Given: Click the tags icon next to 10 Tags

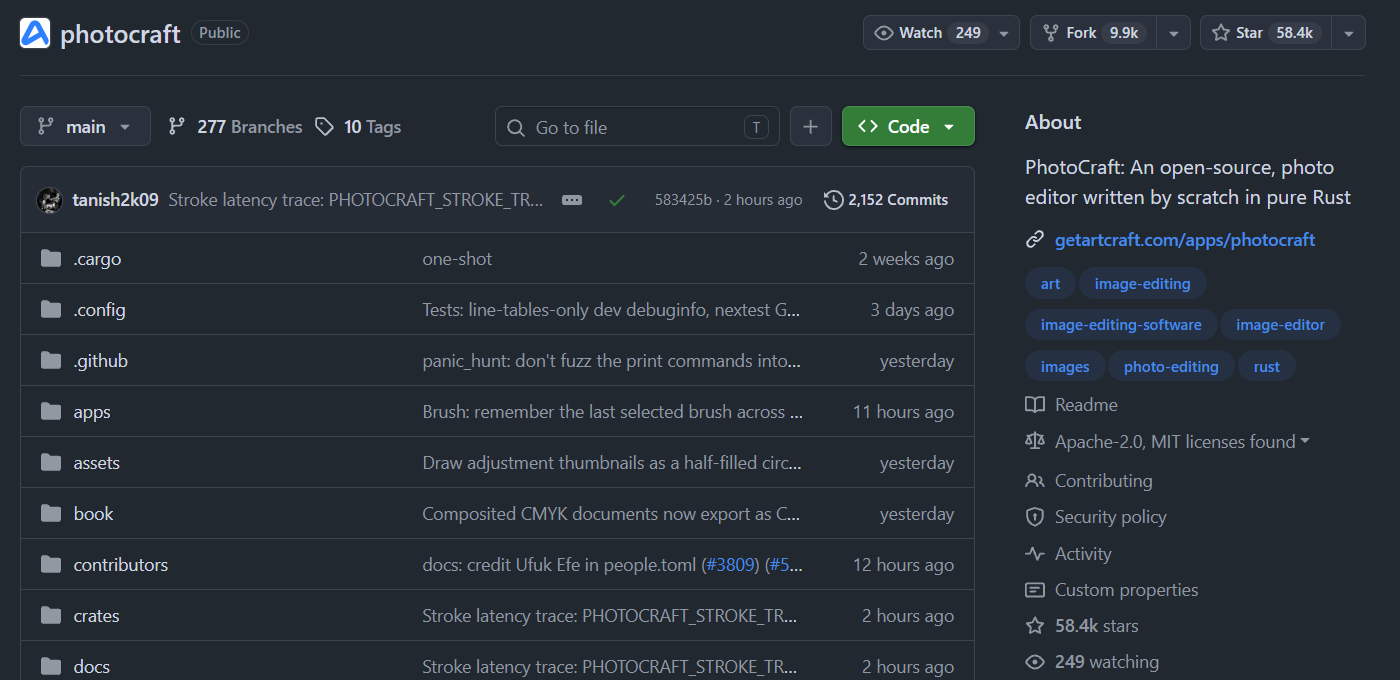Looking at the screenshot, I should [324, 127].
